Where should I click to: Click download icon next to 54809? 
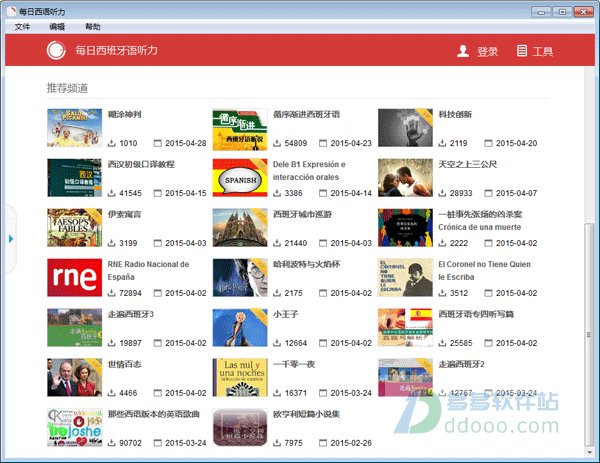(x=277, y=143)
